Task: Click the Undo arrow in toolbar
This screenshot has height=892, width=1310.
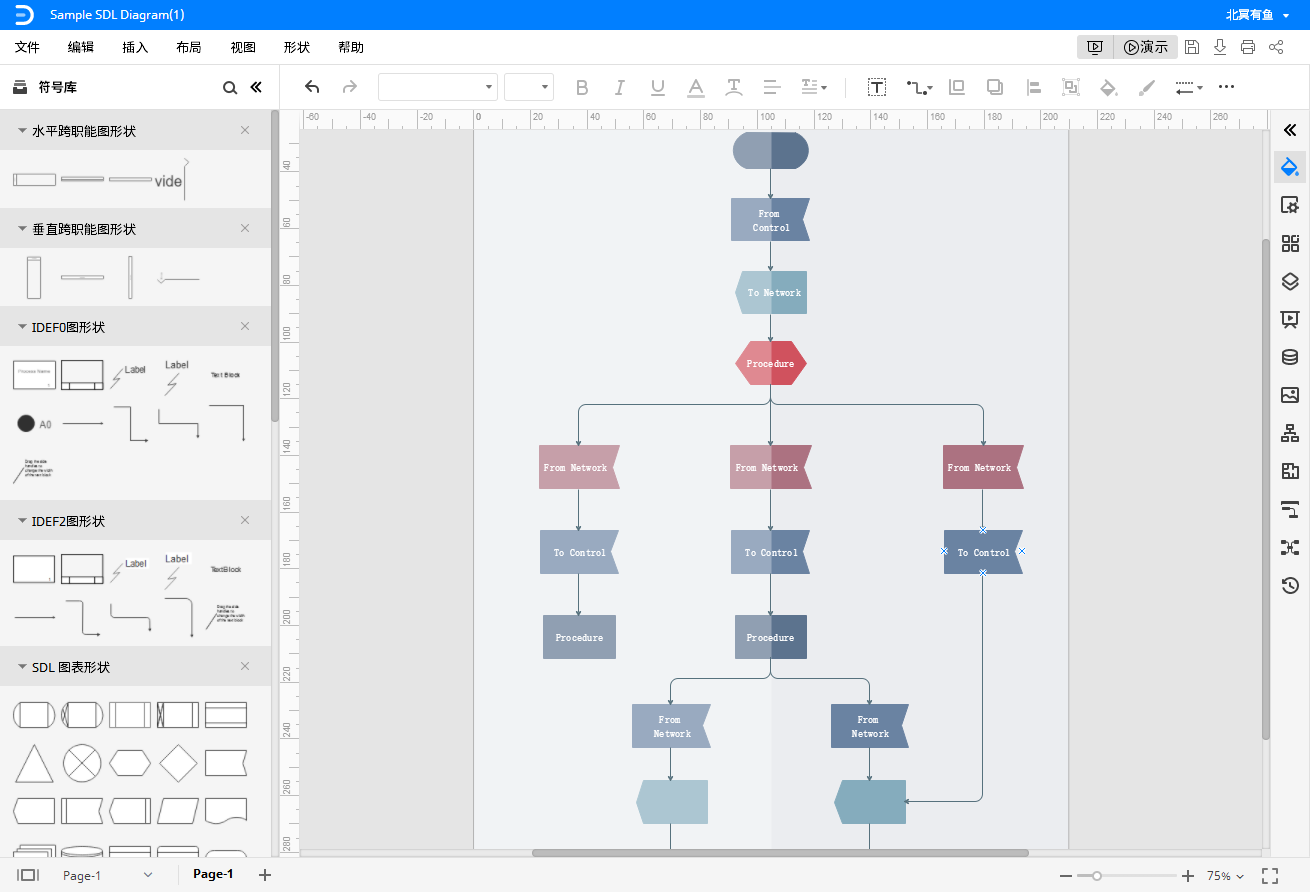Action: coord(312,87)
